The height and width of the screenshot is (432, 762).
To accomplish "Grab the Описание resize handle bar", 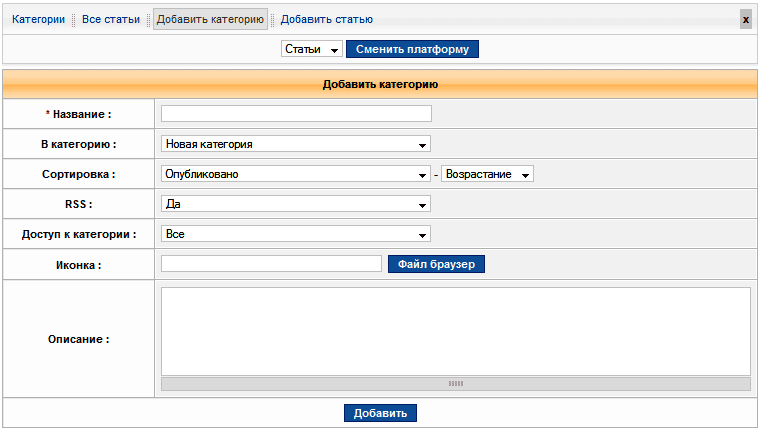I will tap(455, 383).
